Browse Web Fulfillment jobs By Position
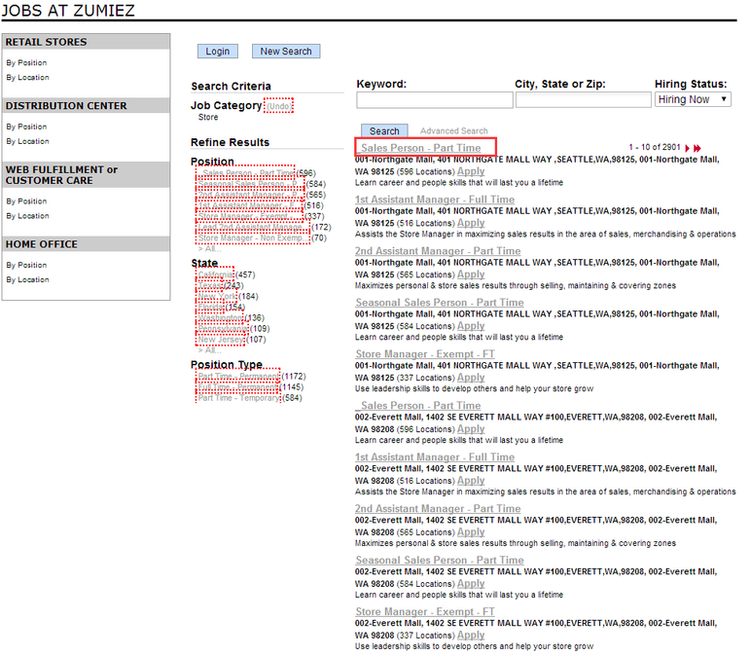Image resolution: width=750 pixels, height=656 pixels. coord(27,201)
